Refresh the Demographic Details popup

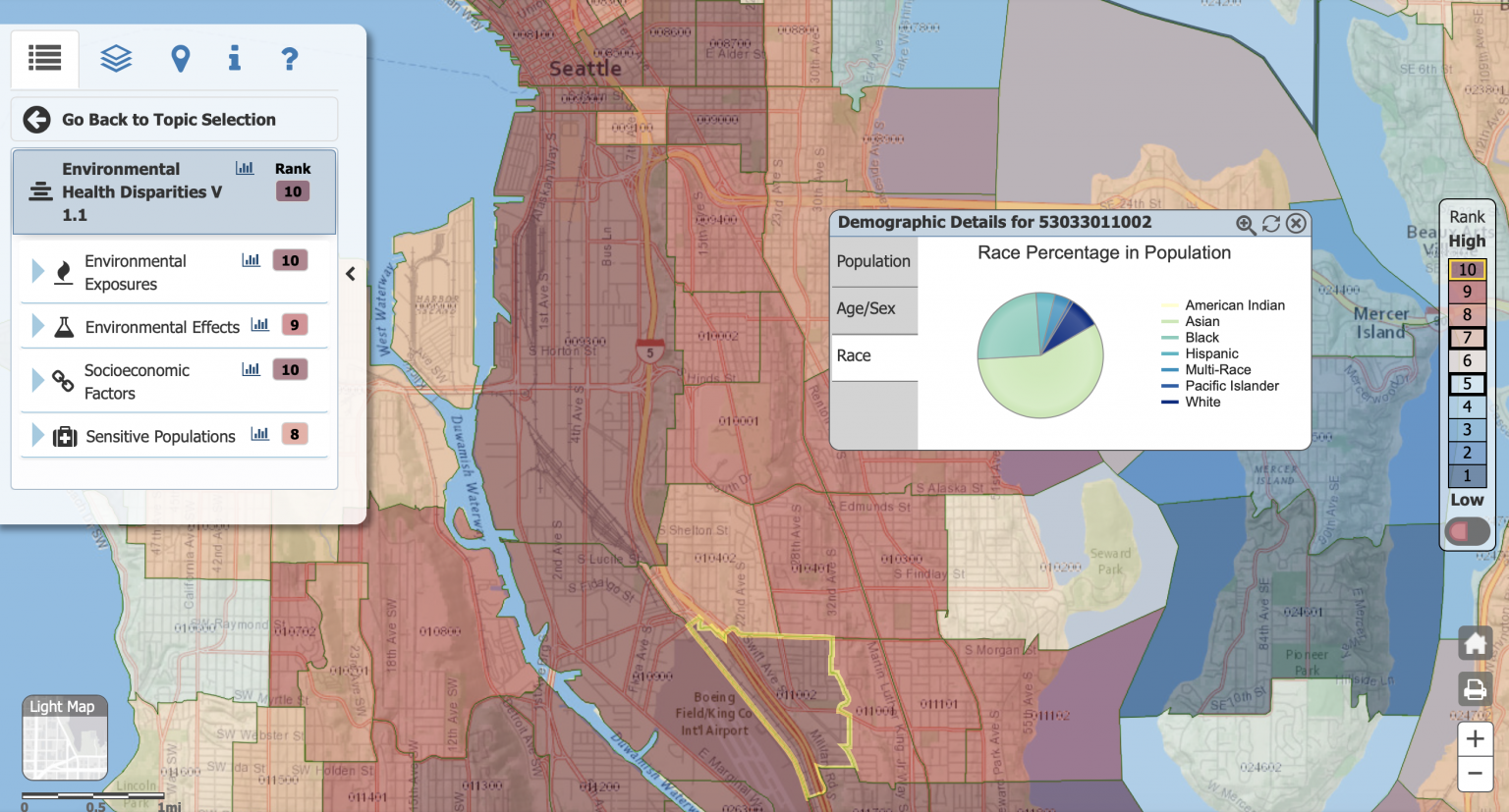[1271, 224]
